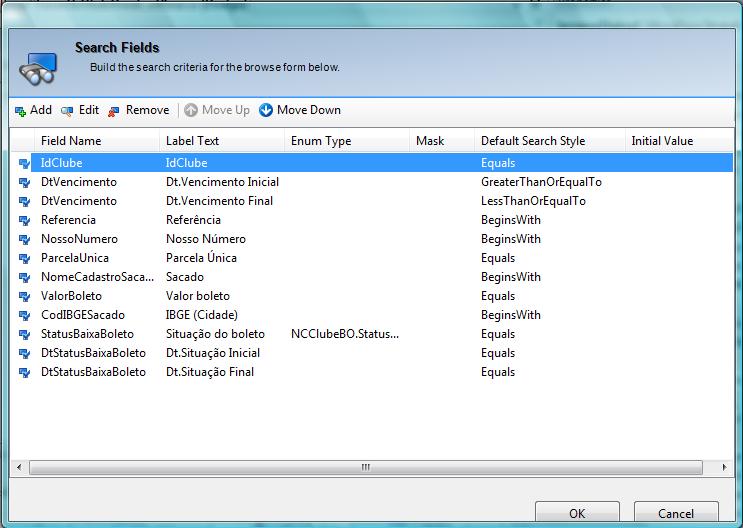Sort by the Label Text column header
743x528 pixels.
click(x=192, y=141)
